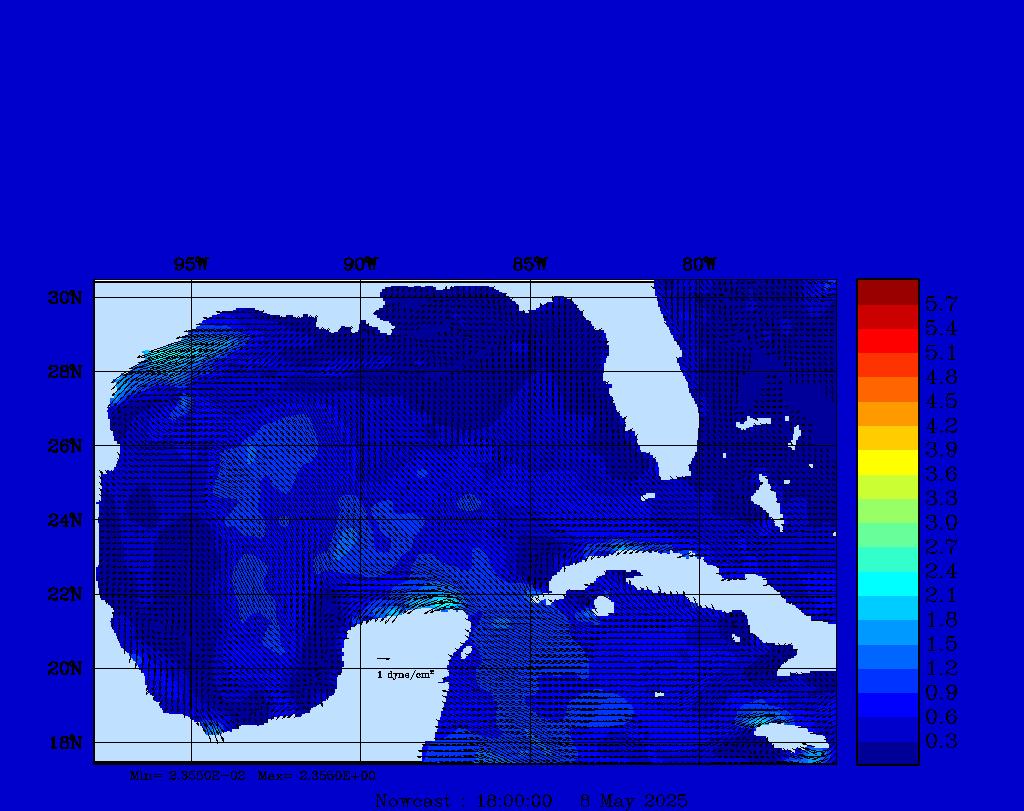Click the 24N latitude label
1024x811 pixels.
[x=67, y=520]
